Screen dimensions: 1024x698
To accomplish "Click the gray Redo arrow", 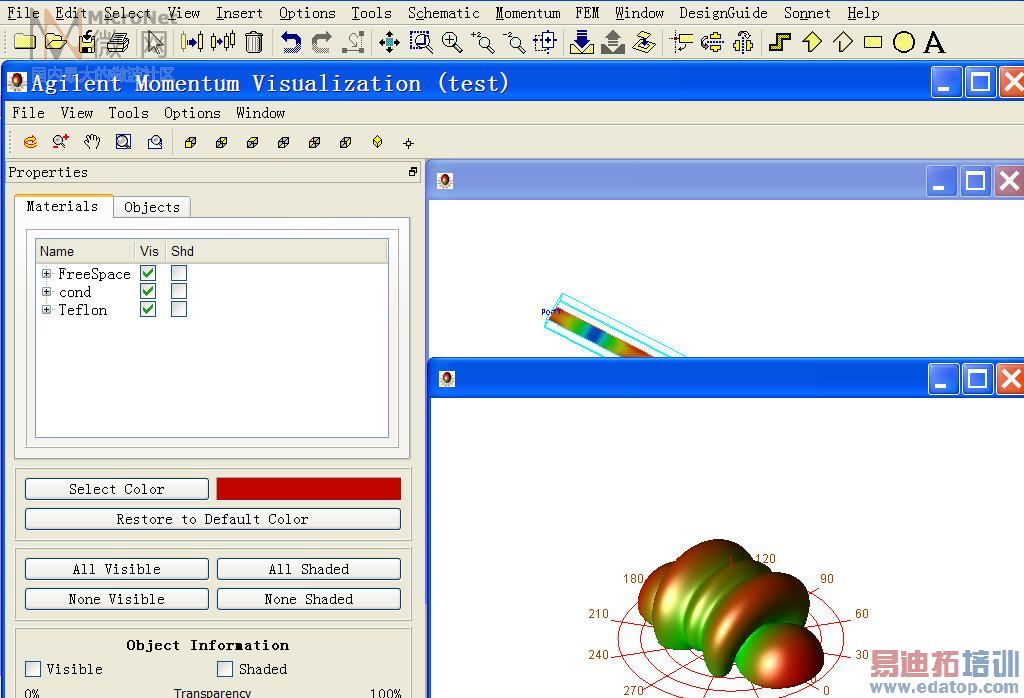I will coord(321,42).
